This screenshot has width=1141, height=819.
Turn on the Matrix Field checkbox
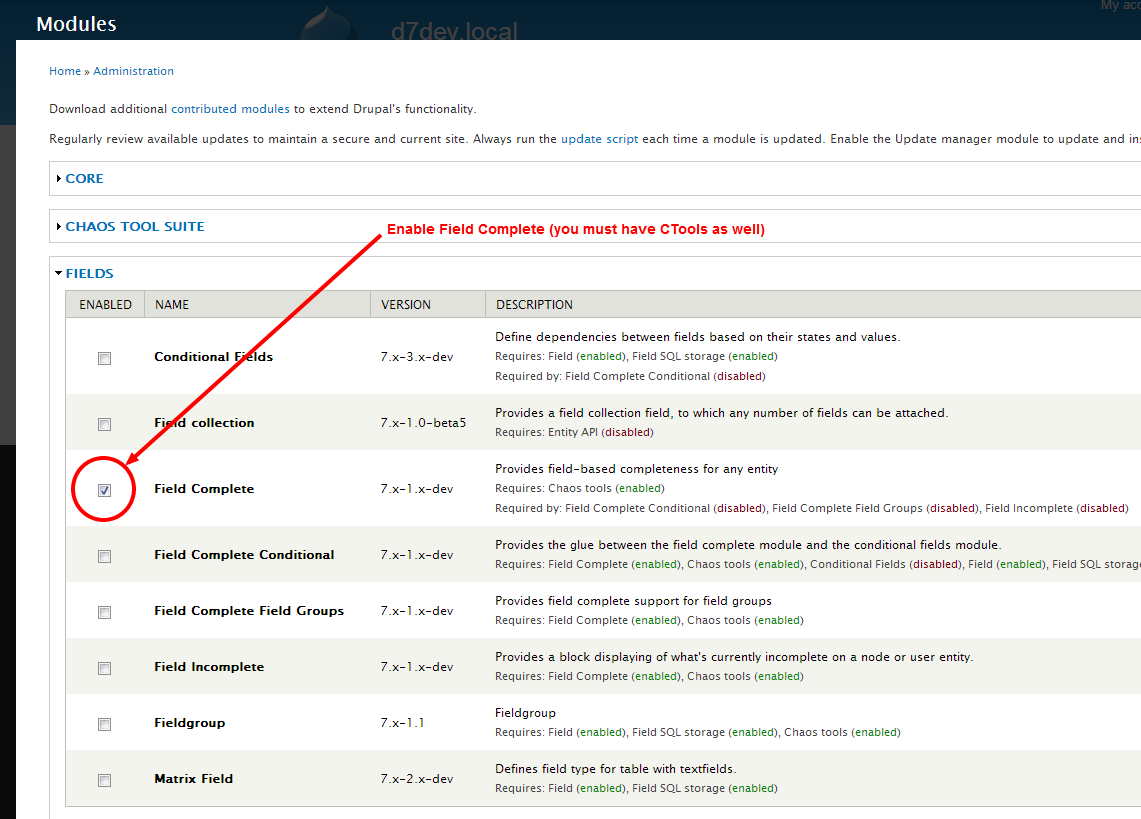pos(105,780)
